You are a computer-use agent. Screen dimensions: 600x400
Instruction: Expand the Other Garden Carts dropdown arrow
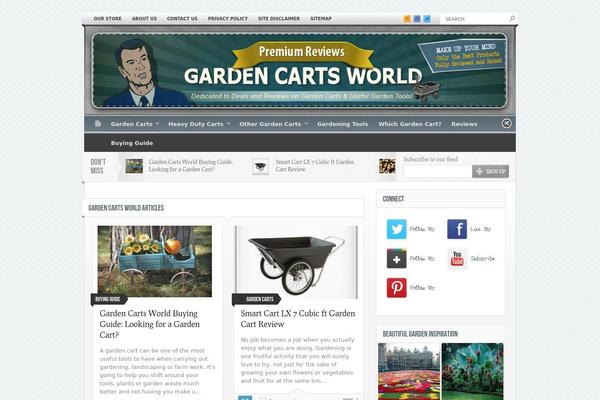(306, 124)
